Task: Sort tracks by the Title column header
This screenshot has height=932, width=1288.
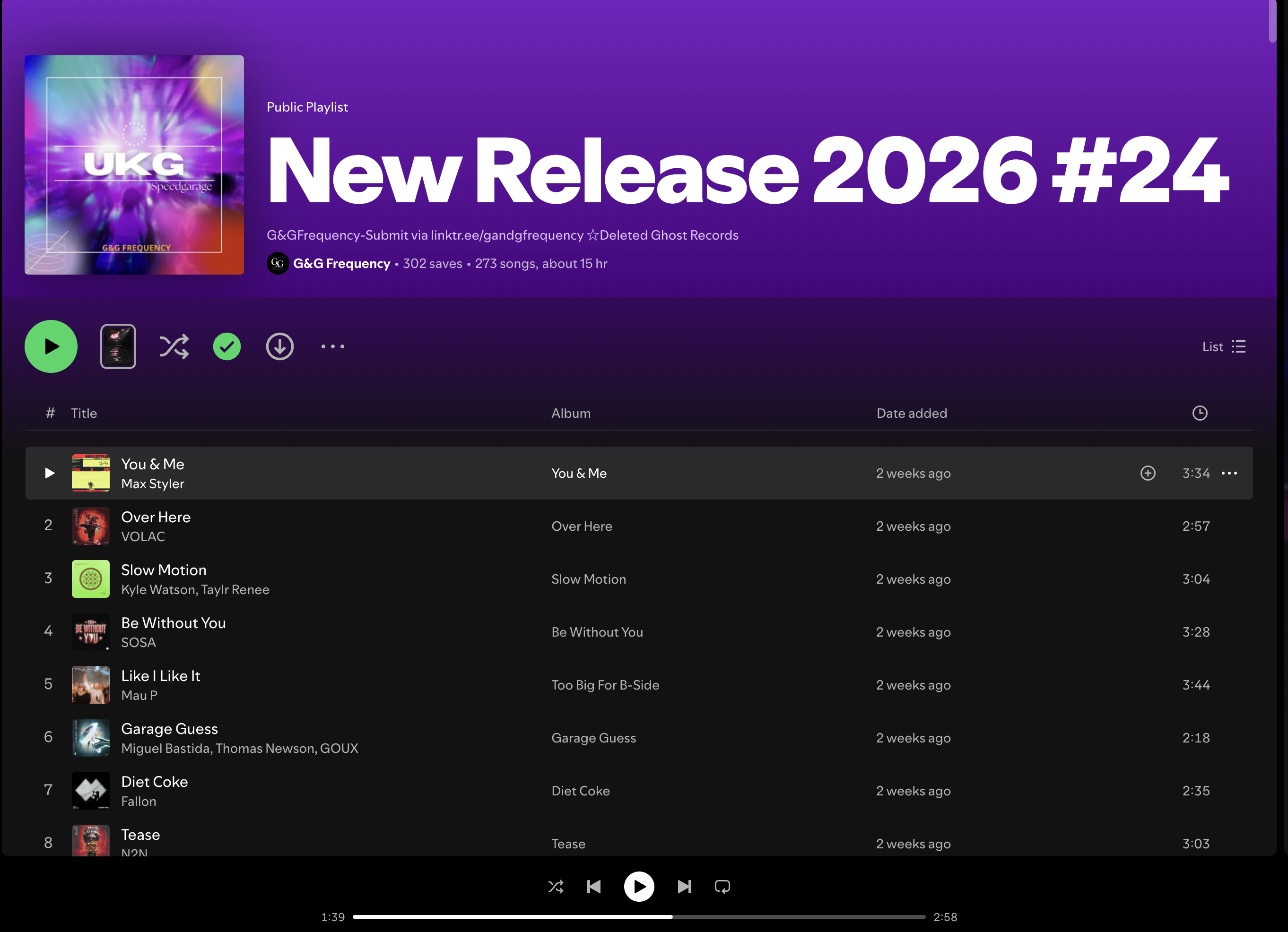Action: [x=84, y=413]
